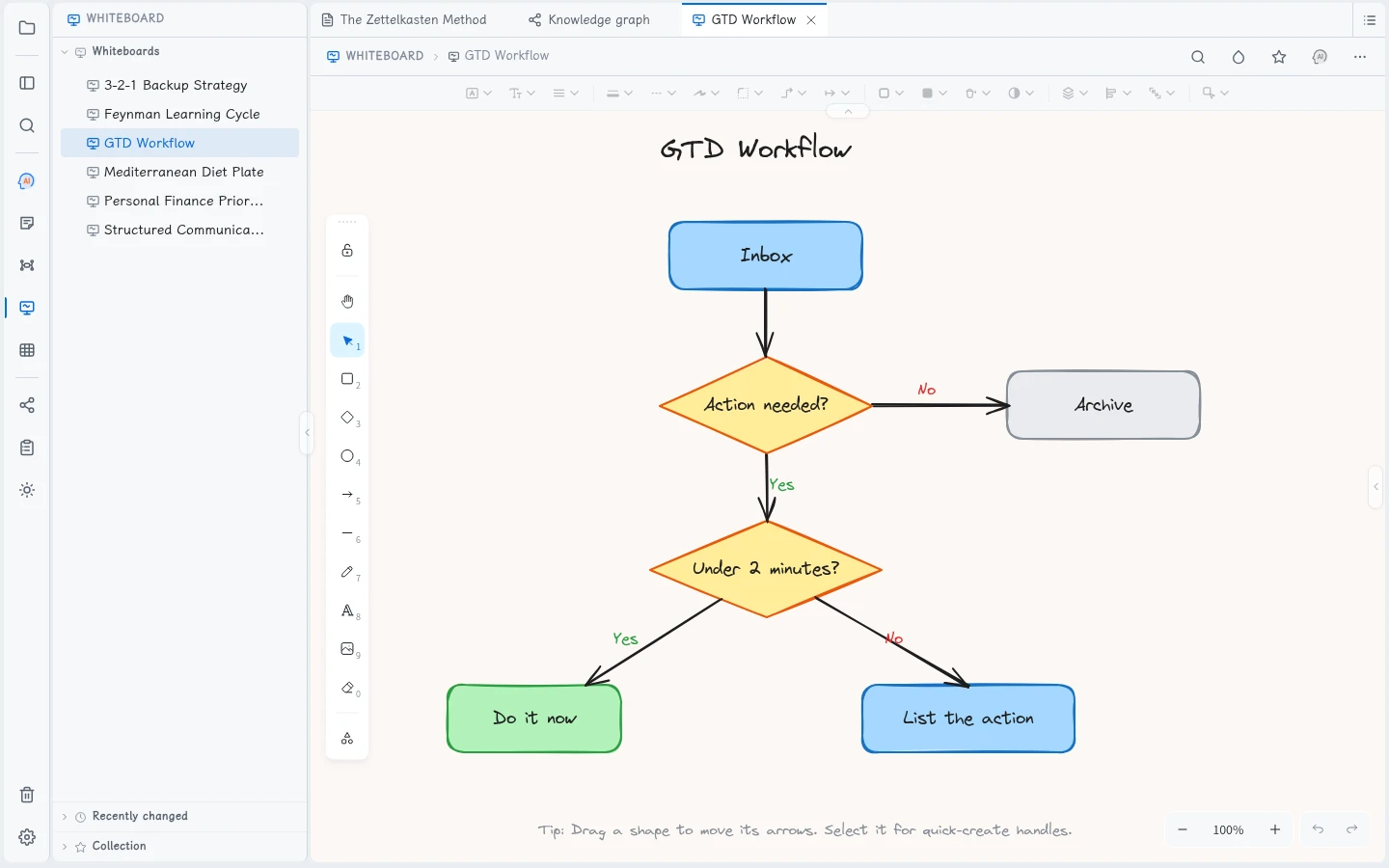Open settings gear at bottom left
1389x868 pixels.
[27, 837]
